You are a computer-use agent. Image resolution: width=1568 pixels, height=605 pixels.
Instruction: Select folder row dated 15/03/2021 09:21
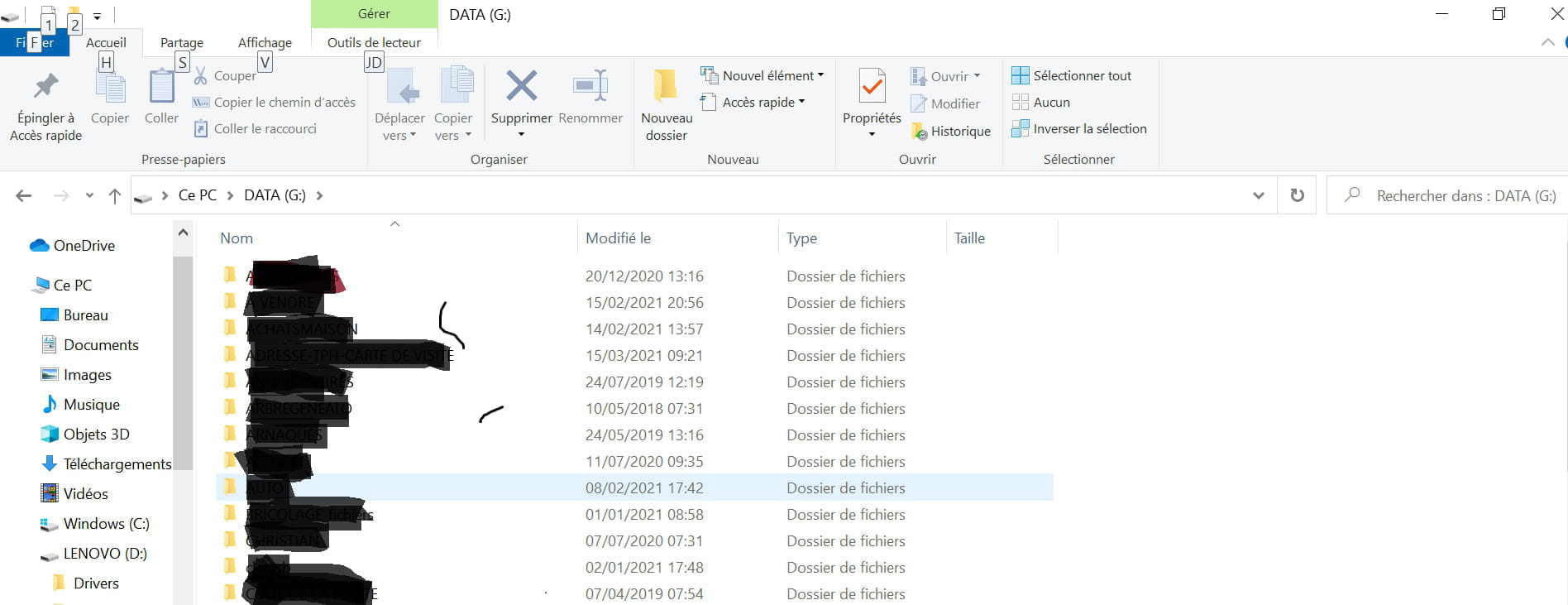(634, 355)
